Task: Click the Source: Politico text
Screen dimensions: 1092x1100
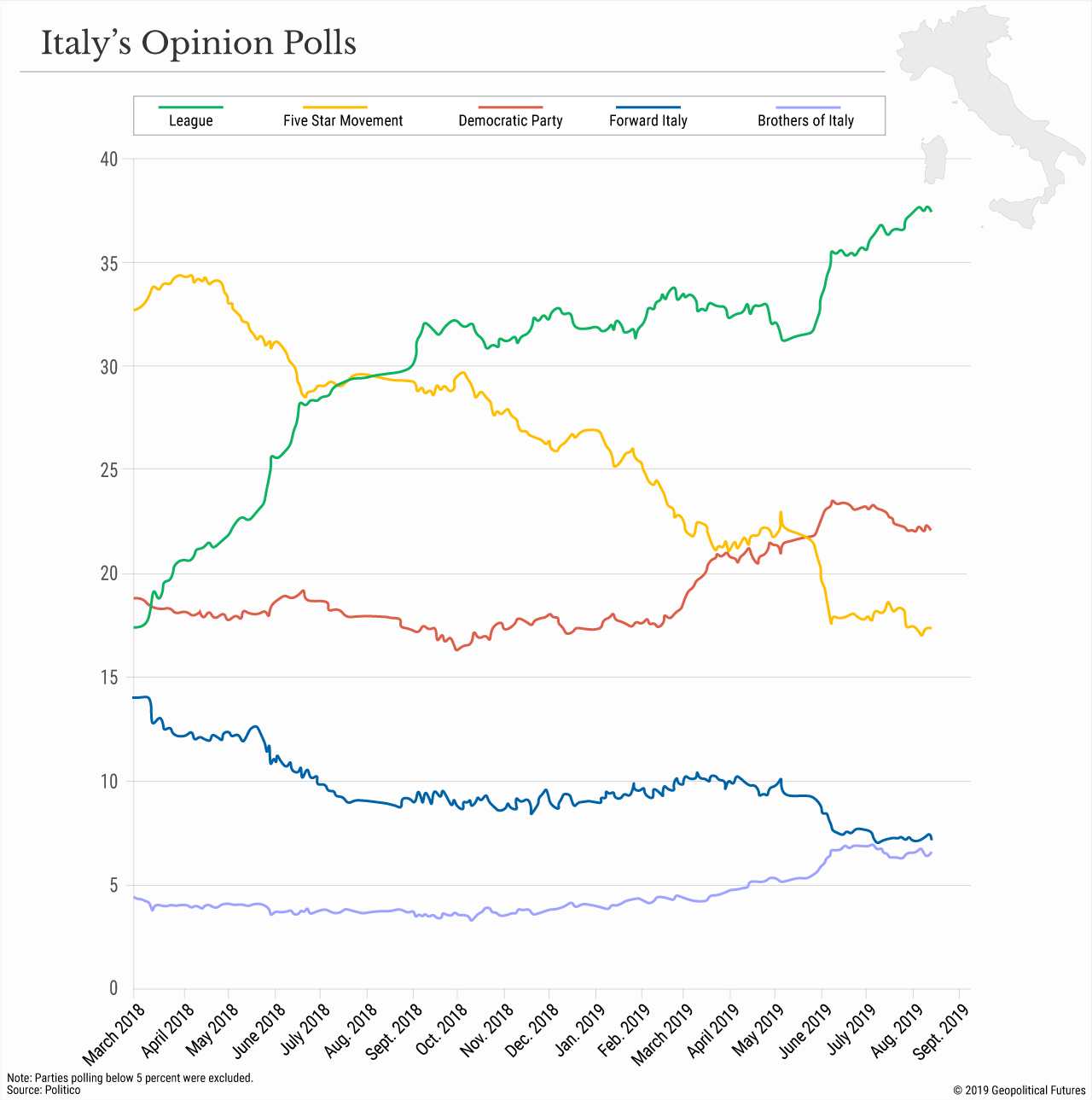Action: pos(44,1090)
